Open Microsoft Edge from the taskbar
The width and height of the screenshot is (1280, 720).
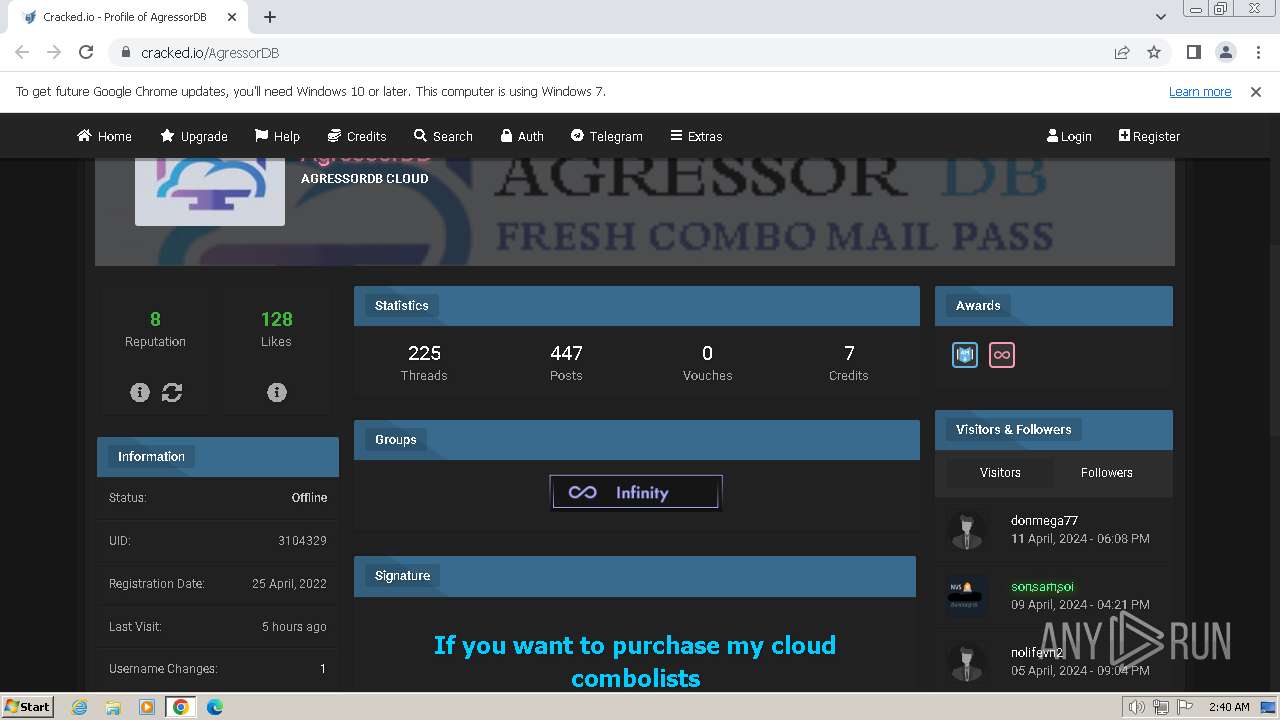214,707
